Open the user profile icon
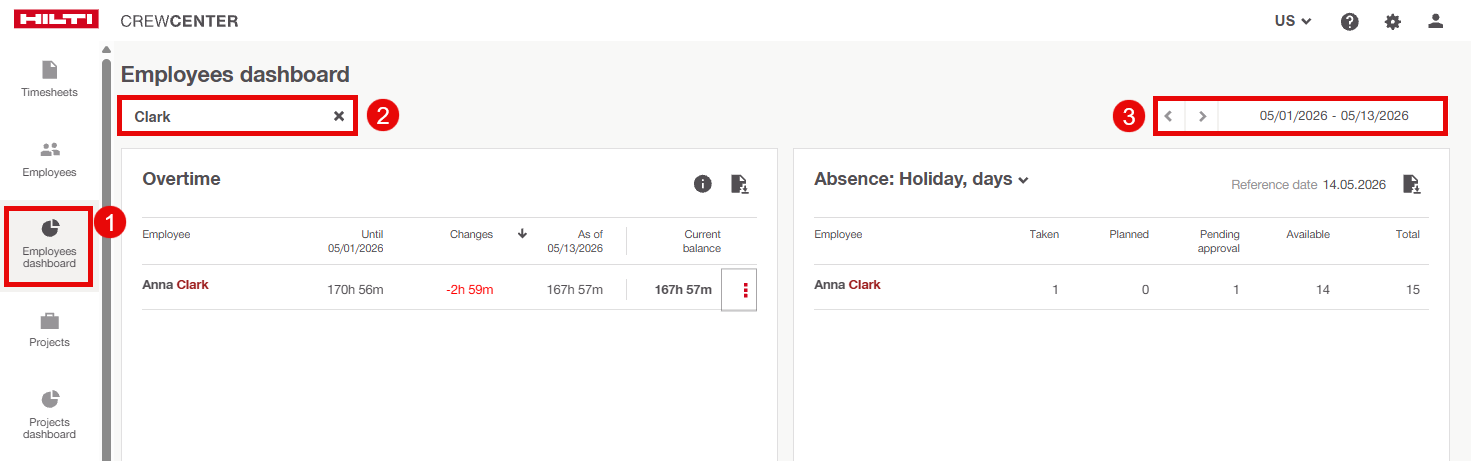 pyautogui.click(x=1436, y=21)
